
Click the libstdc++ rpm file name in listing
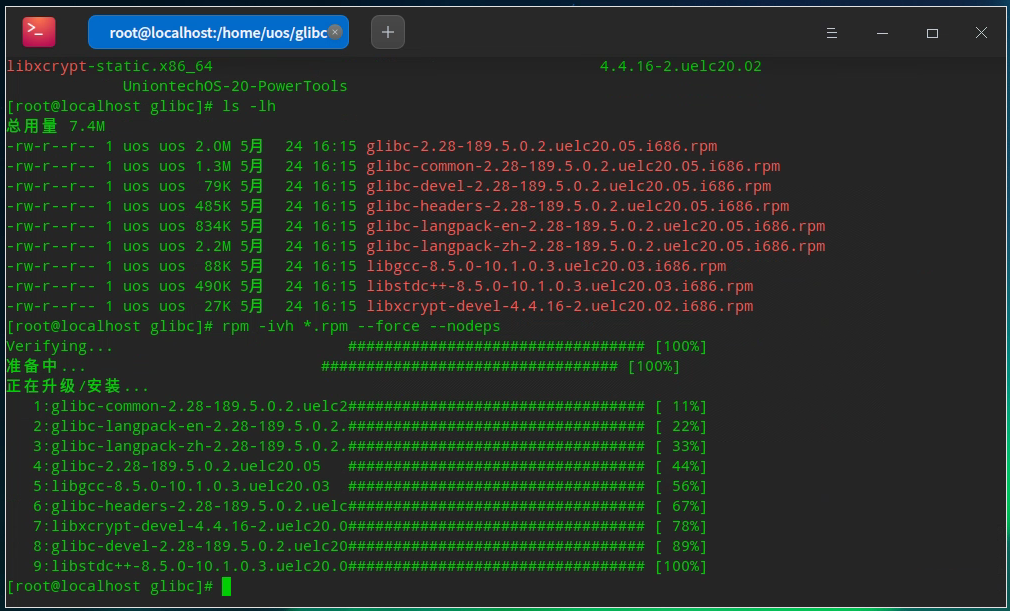[559, 286]
